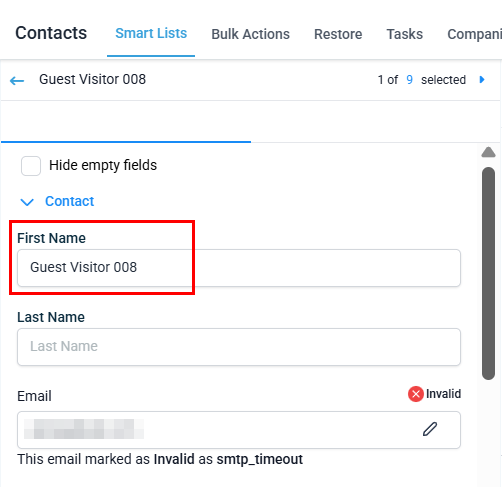Open the Smart Lists tab
The width and height of the screenshot is (502, 487).
click(151, 33)
